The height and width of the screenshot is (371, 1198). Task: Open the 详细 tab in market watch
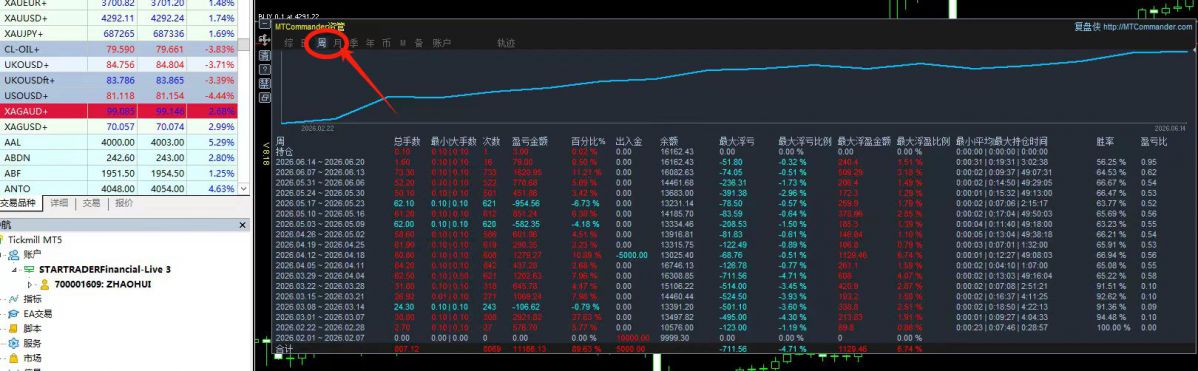pos(60,203)
